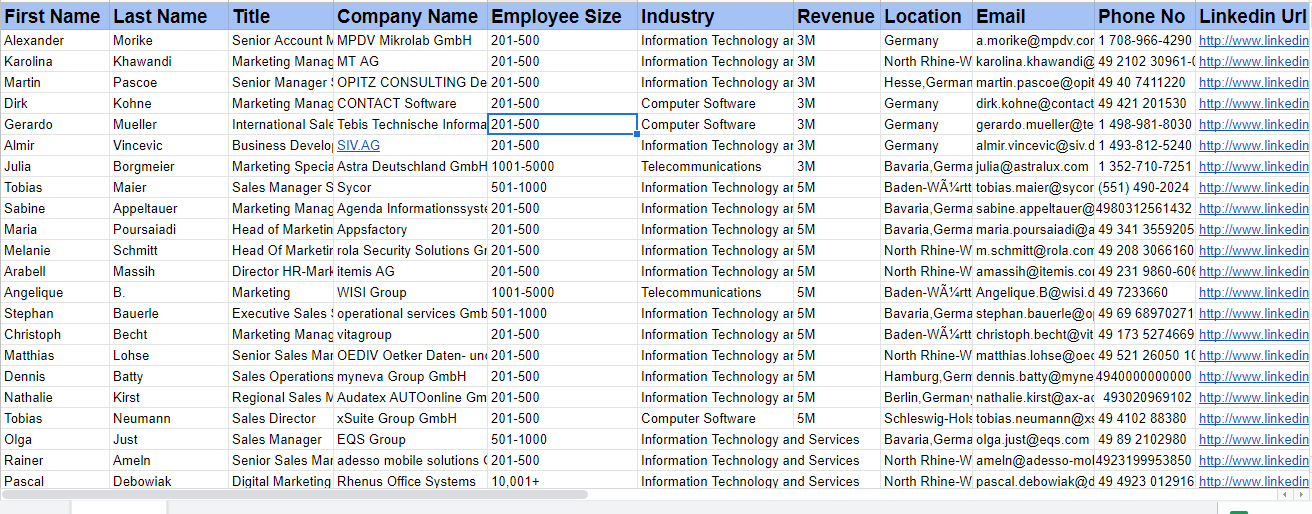This screenshot has height=514, width=1312.
Task: Select the Location header cell
Action: [927, 16]
